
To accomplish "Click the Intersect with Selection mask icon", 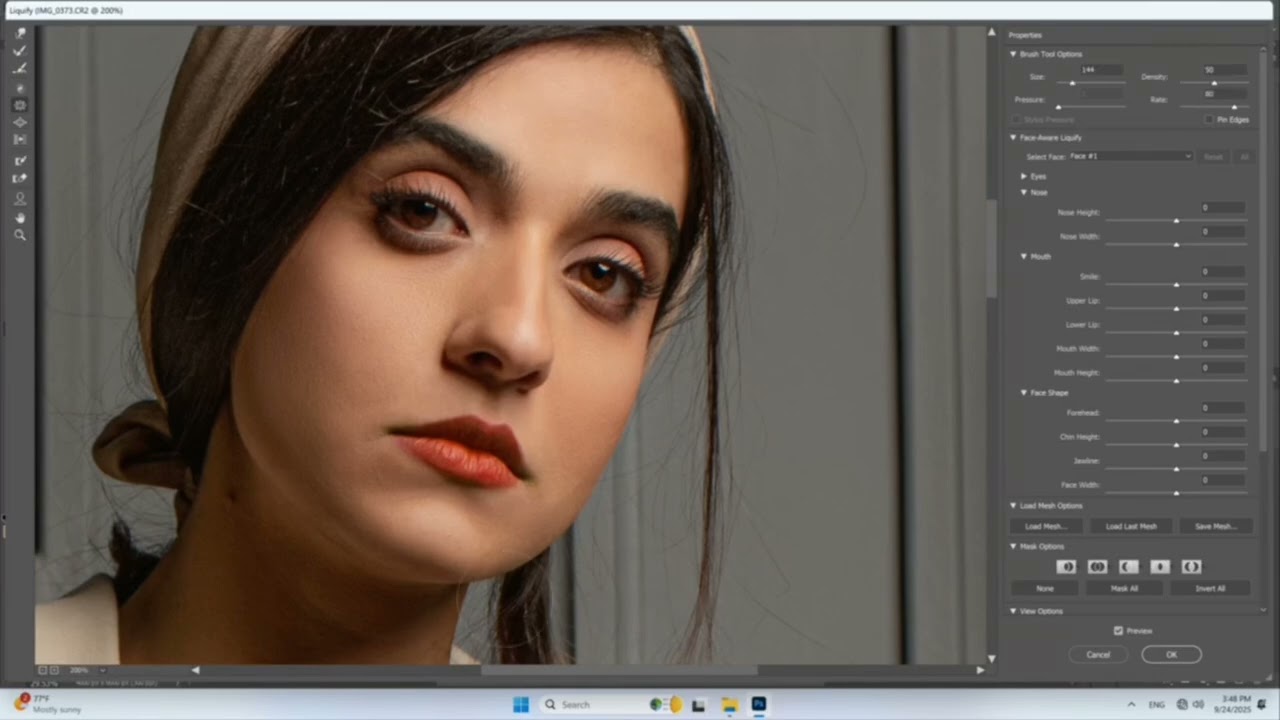I will pyautogui.click(x=1160, y=566).
